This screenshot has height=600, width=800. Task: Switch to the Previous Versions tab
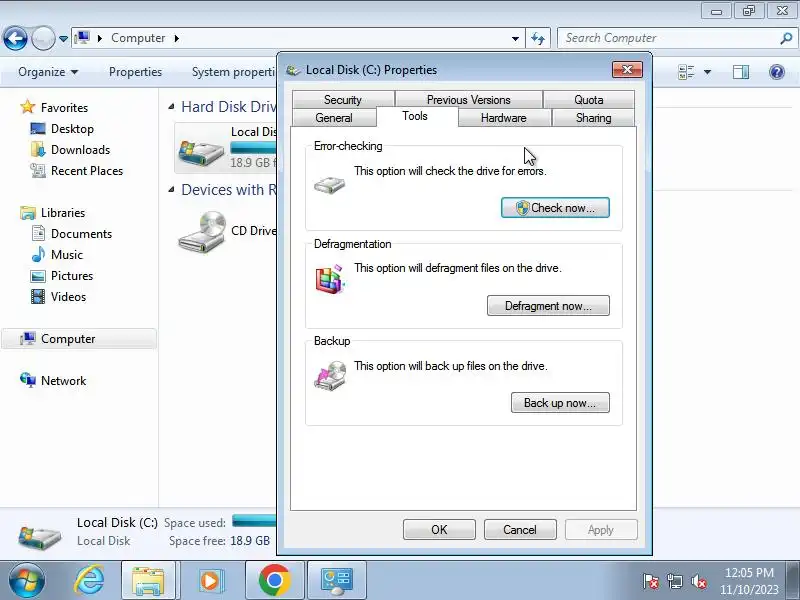point(468,99)
